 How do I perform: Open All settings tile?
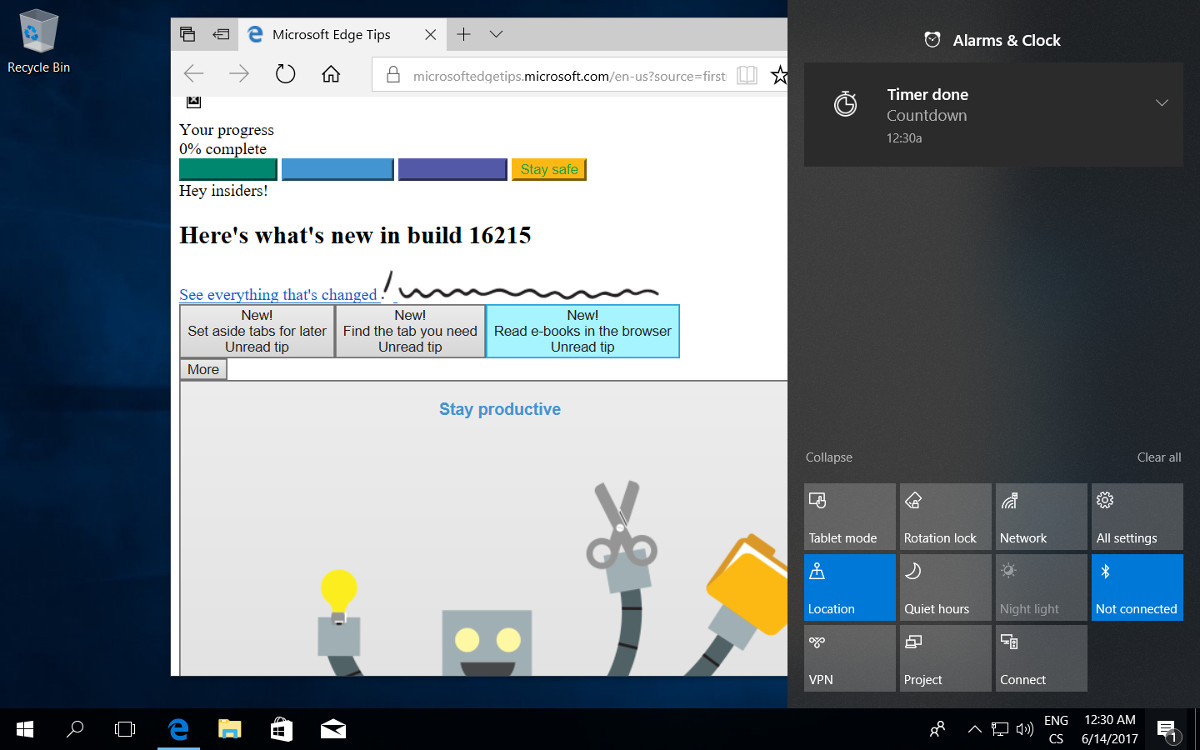click(1137, 517)
